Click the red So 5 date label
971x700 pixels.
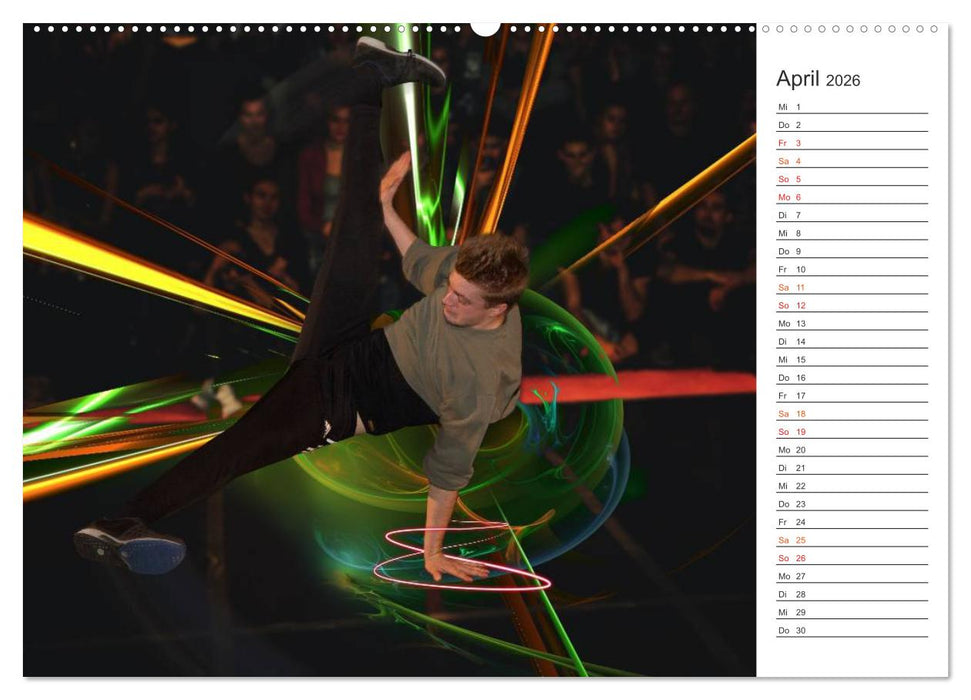coord(790,177)
